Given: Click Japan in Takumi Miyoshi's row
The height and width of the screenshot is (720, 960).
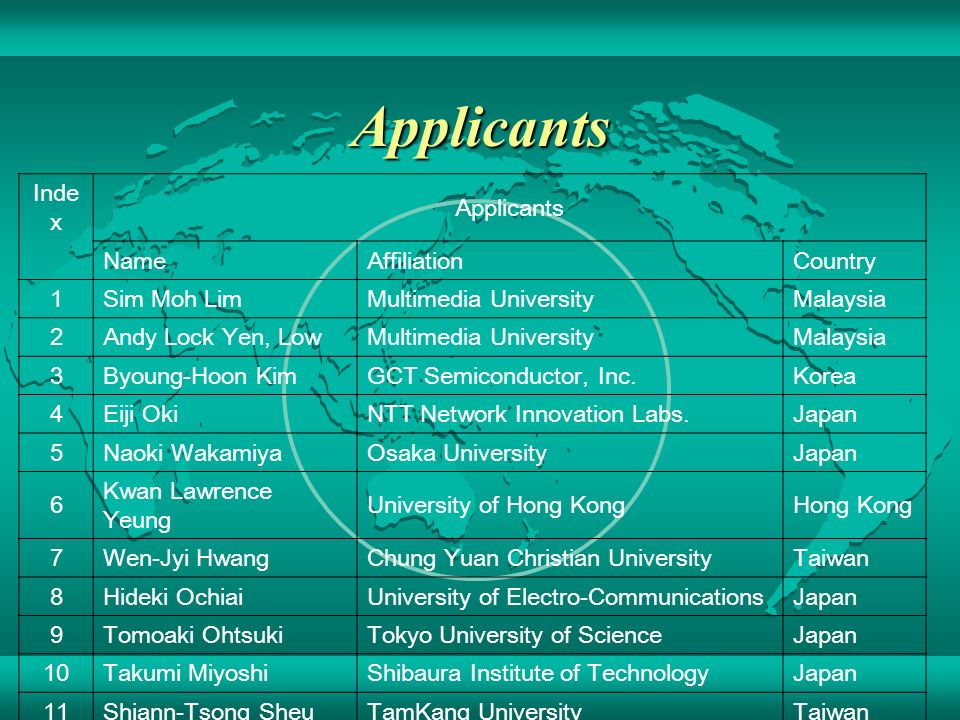Looking at the screenshot, I should pos(825,673).
